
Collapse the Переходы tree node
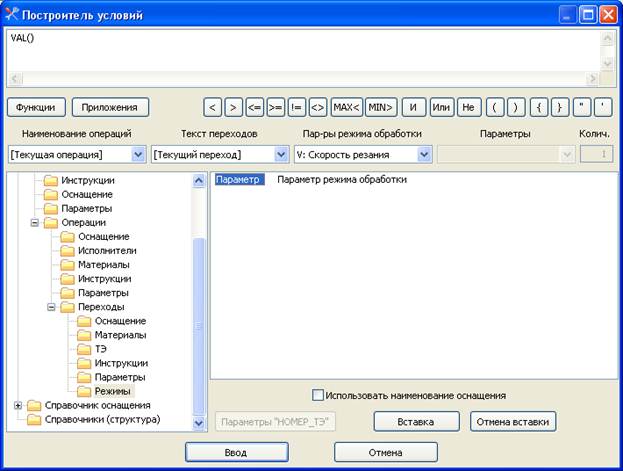51,307
